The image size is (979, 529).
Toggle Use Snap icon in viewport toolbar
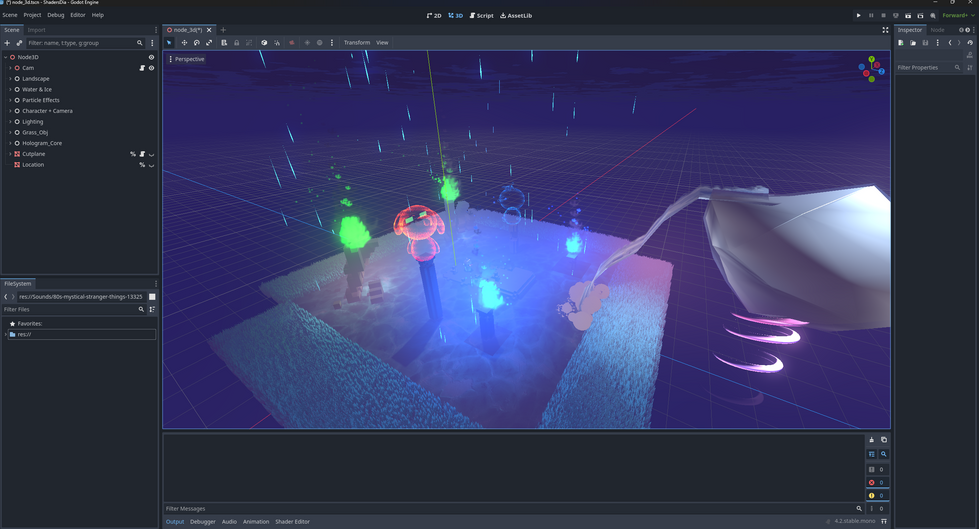[277, 42]
